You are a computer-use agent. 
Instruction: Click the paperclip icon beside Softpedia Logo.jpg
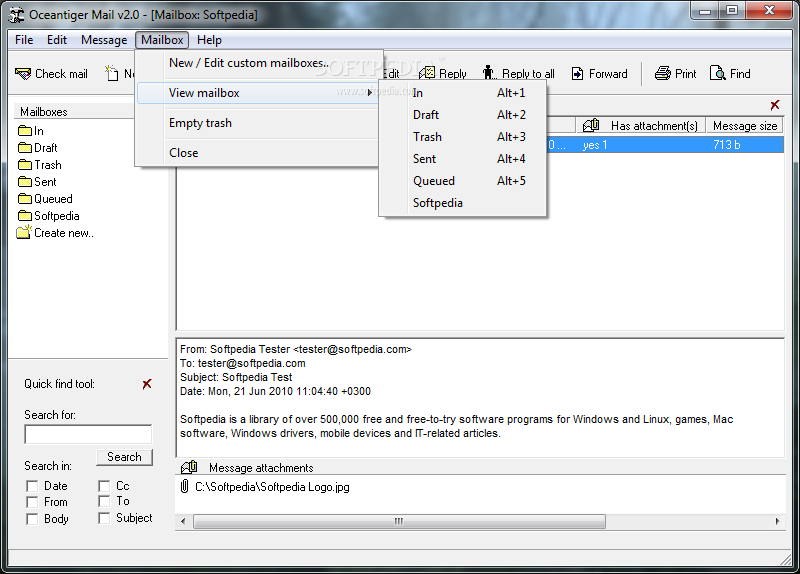[185, 486]
